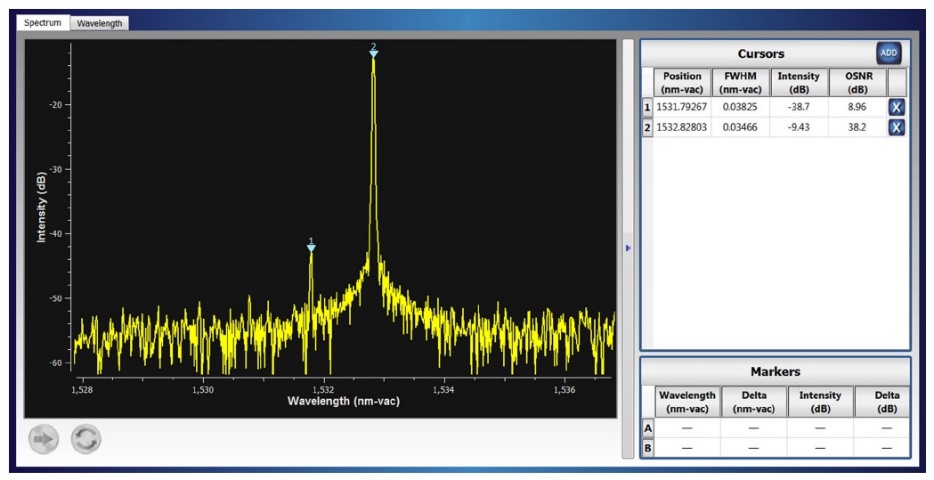The width and height of the screenshot is (934, 480).
Task: Click the FWHM (nm-vac) column header
Action: [x=739, y=82]
